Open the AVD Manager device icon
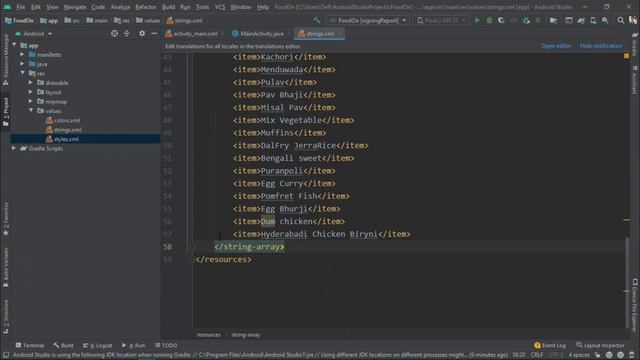This screenshot has height=360, width=640. pos(593,20)
